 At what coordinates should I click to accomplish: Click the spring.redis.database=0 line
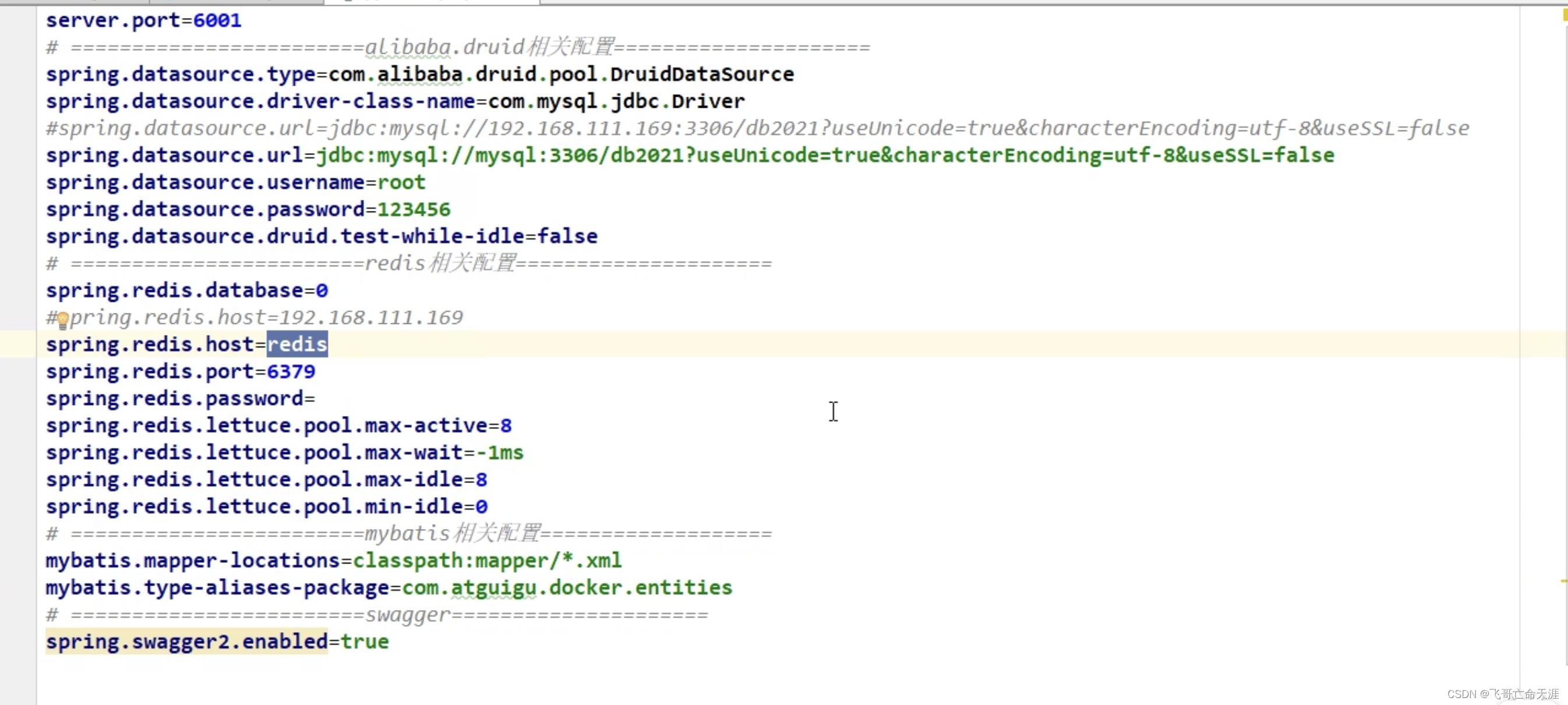187,290
